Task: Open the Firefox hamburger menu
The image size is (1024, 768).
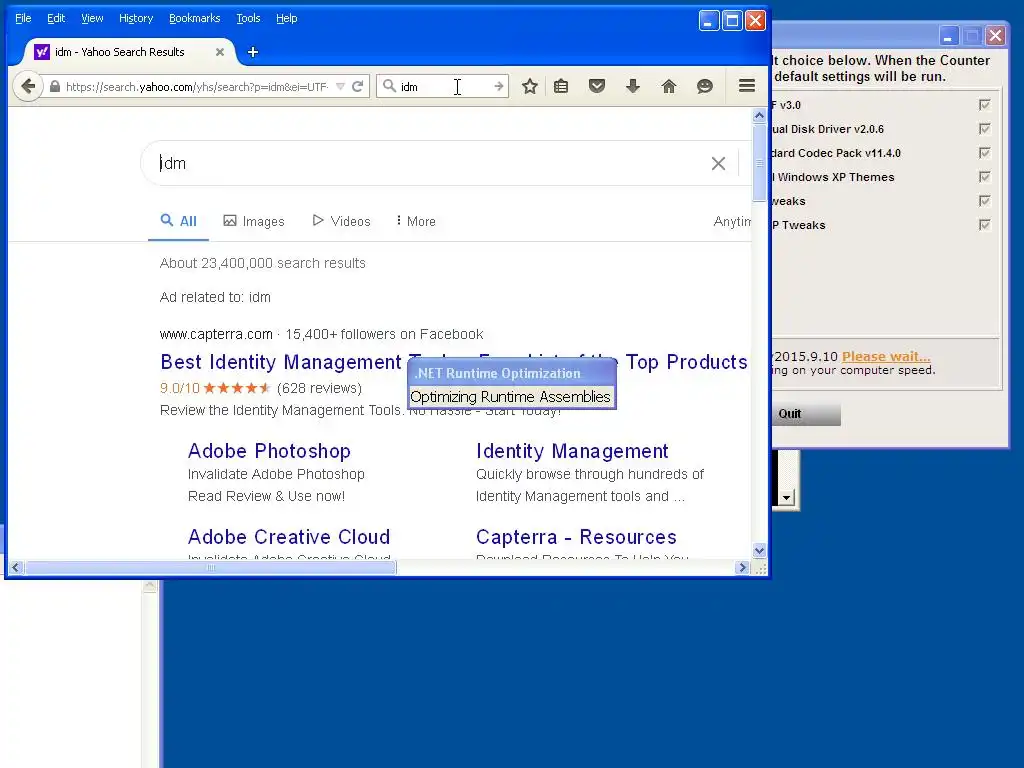Action: tap(747, 86)
